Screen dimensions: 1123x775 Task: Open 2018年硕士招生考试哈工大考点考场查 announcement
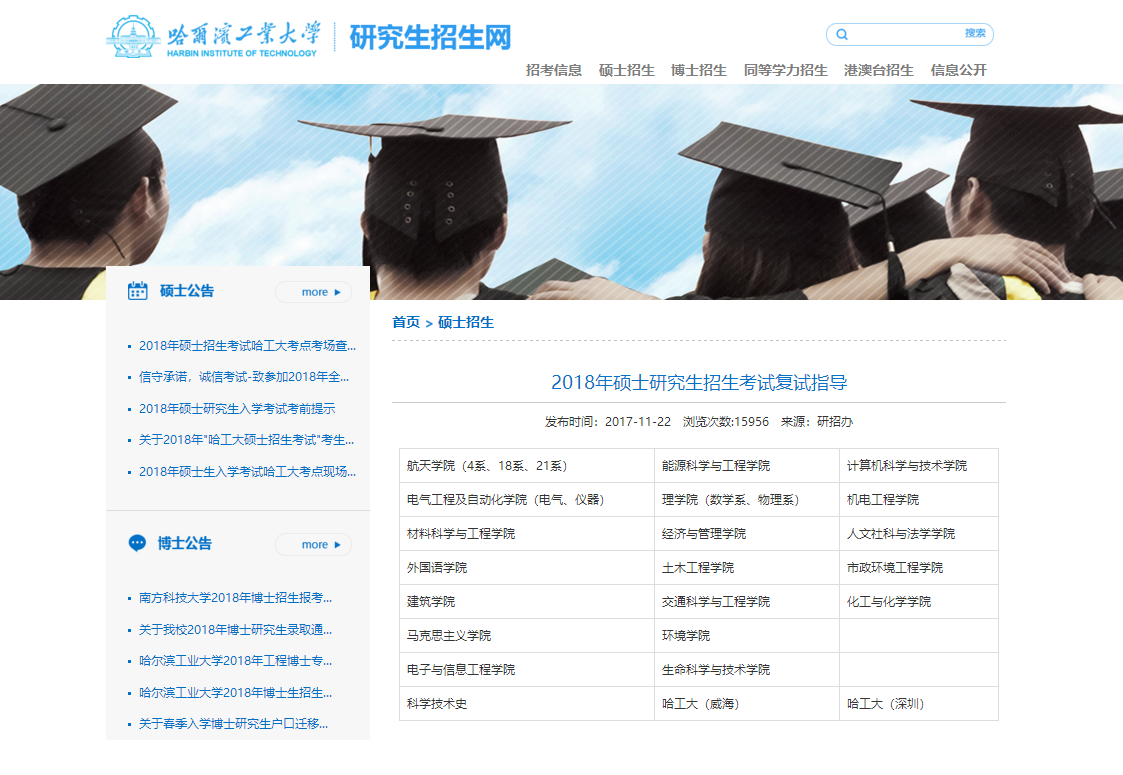click(x=247, y=346)
